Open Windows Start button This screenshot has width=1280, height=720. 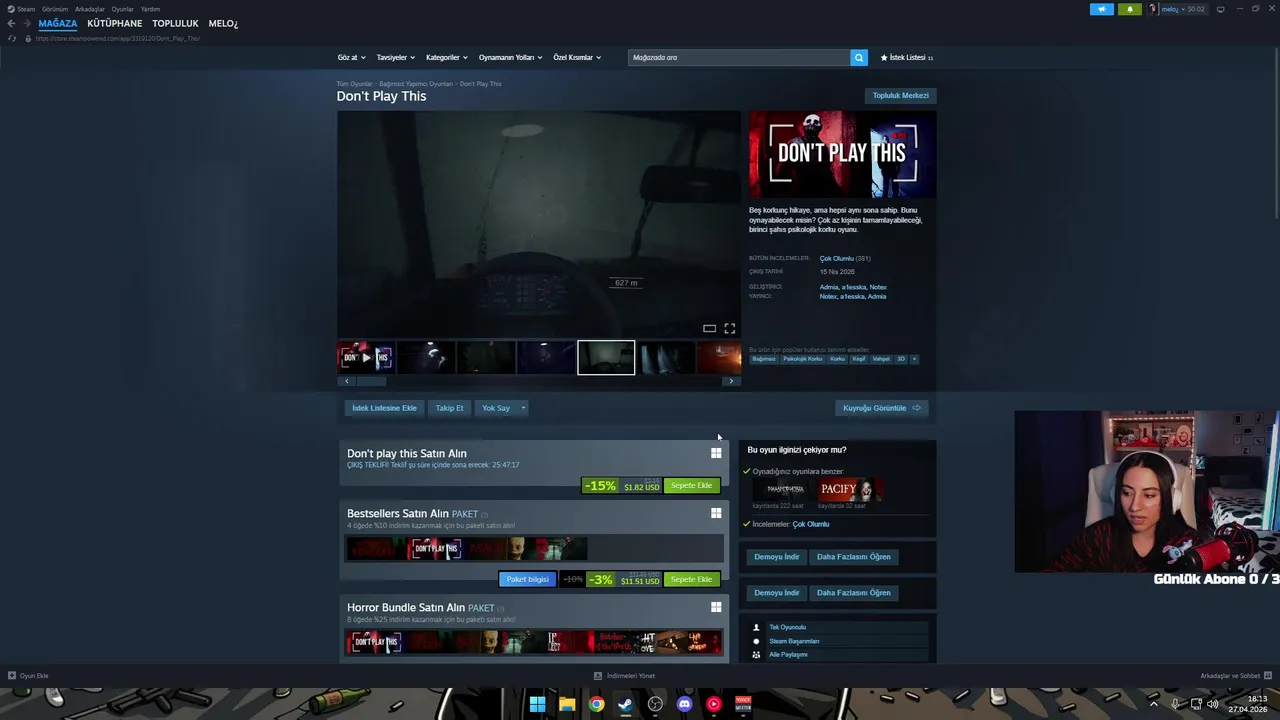(537, 704)
